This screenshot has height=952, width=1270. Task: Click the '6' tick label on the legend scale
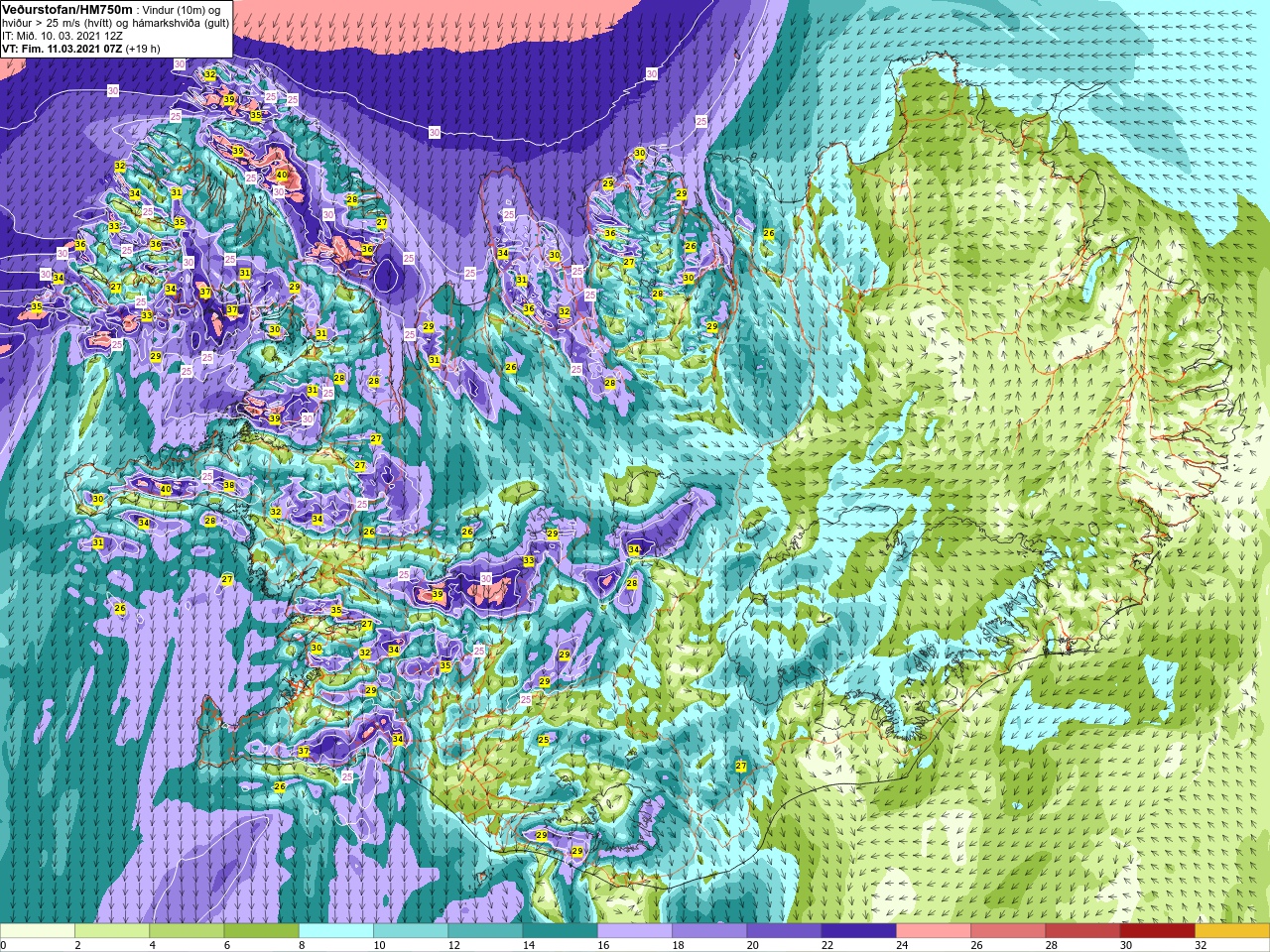click(226, 945)
